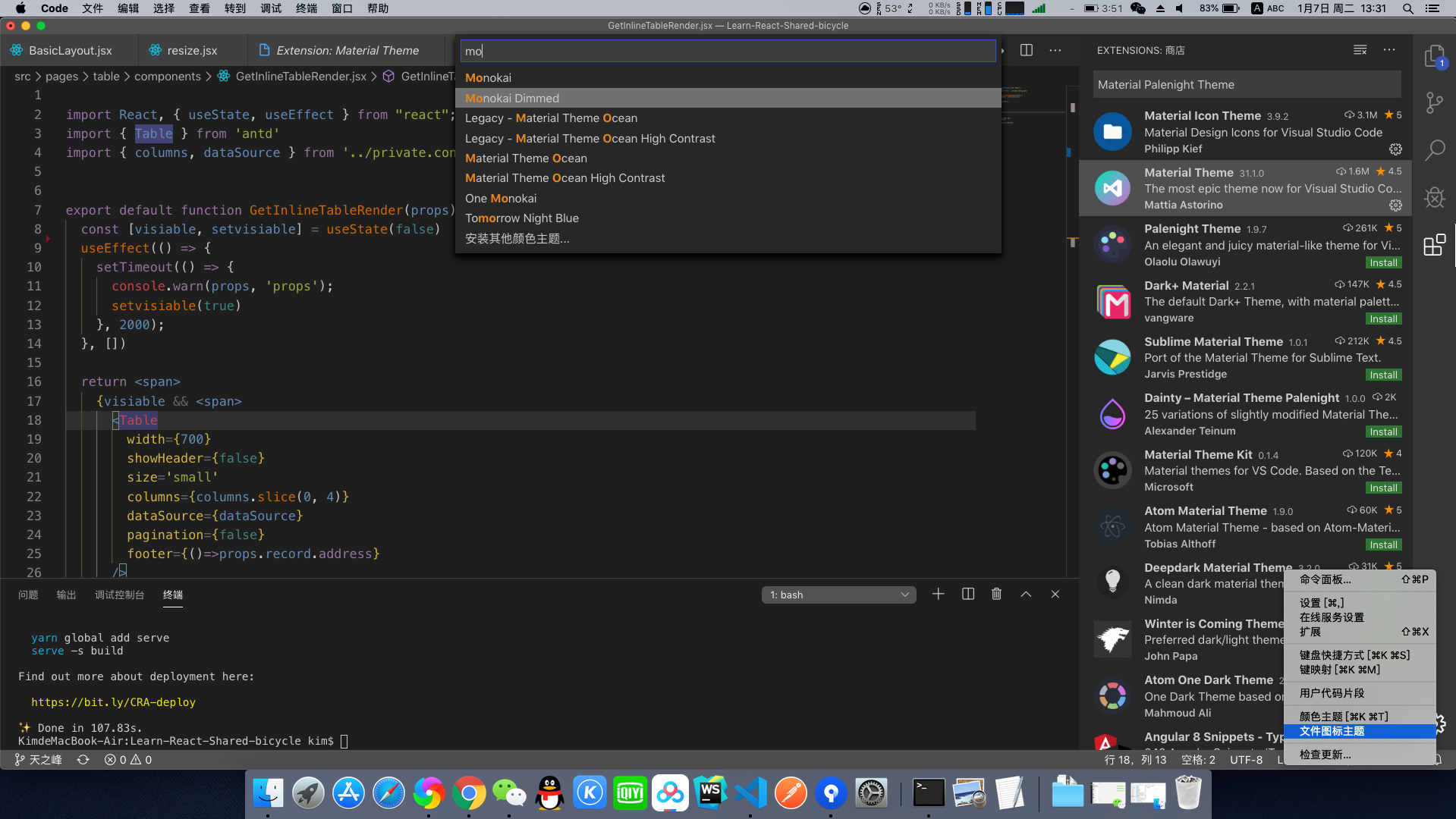Choose Legacy - Material Theme Ocean High Contrast

728,138
